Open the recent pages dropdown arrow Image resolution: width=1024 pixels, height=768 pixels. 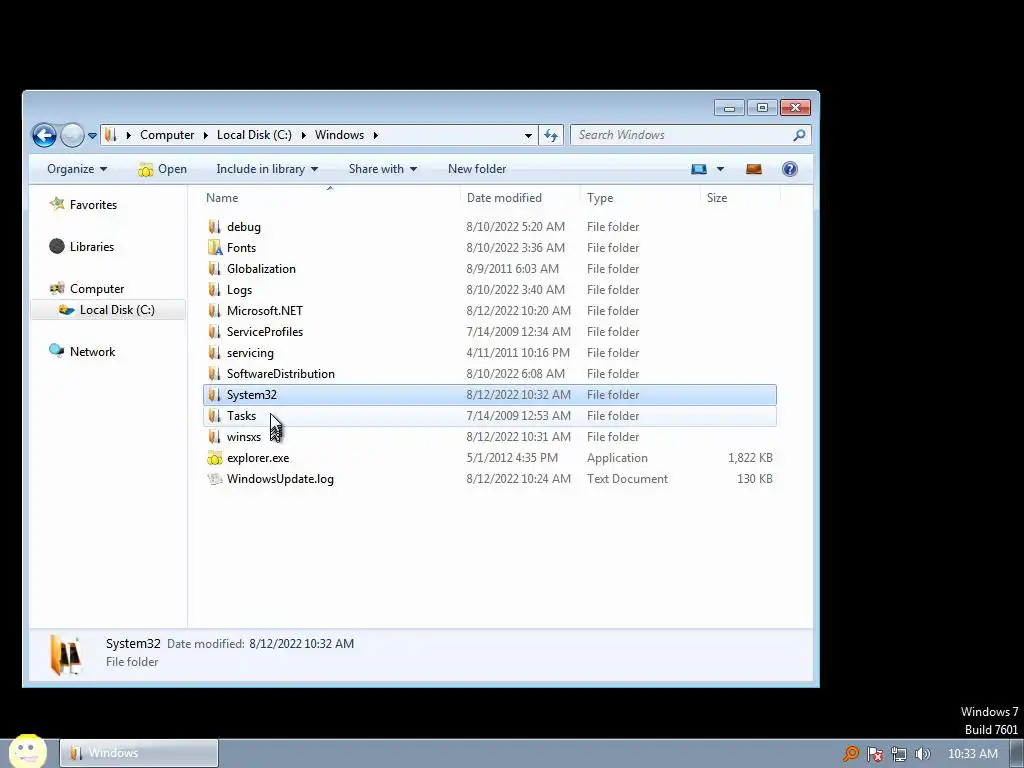92,136
